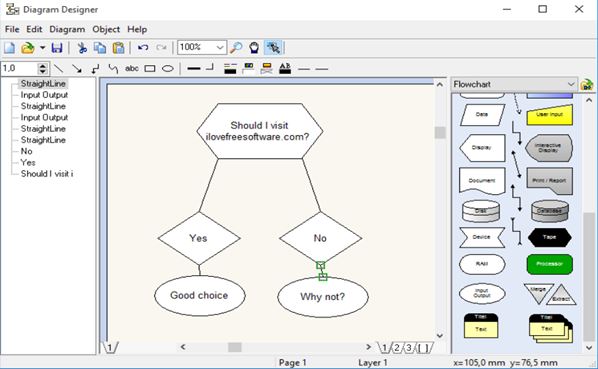The width and height of the screenshot is (598, 369).
Task: Toggle the highlighted pointer edit tool
Action: (273, 48)
